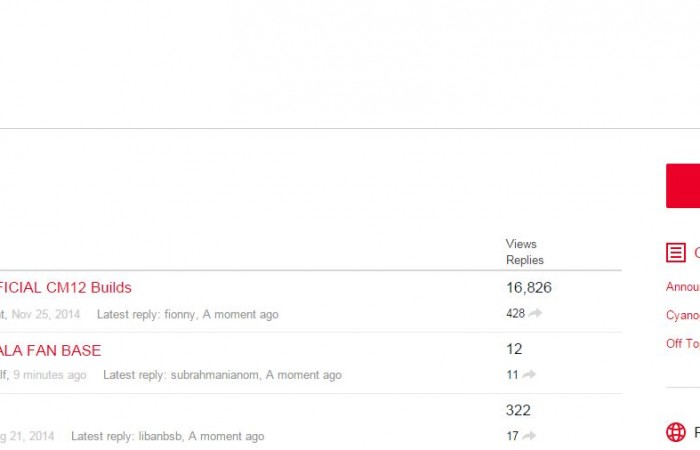Open the red Cyano... sidebar link
This screenshot has width=700, height=450.
pyautogui.click(x=683, y=315)
